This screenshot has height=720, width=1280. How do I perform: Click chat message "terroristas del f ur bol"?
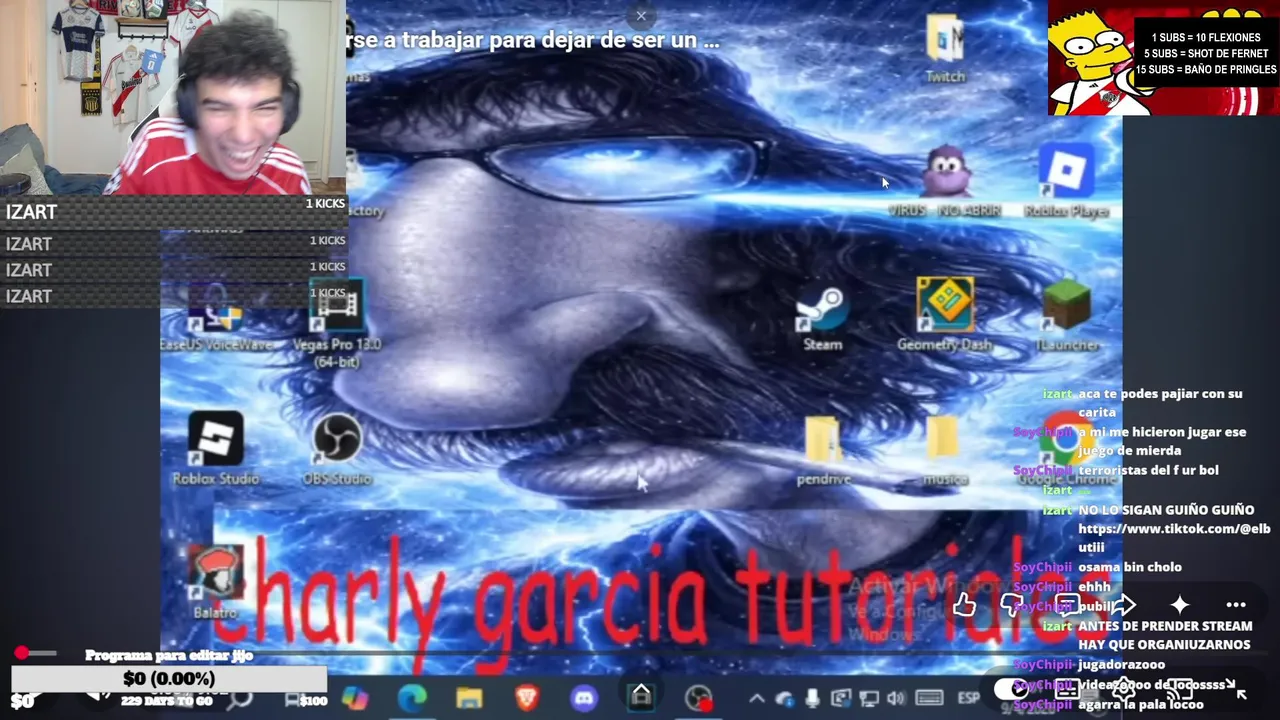pyautogui.click(x=1148, y=470)
